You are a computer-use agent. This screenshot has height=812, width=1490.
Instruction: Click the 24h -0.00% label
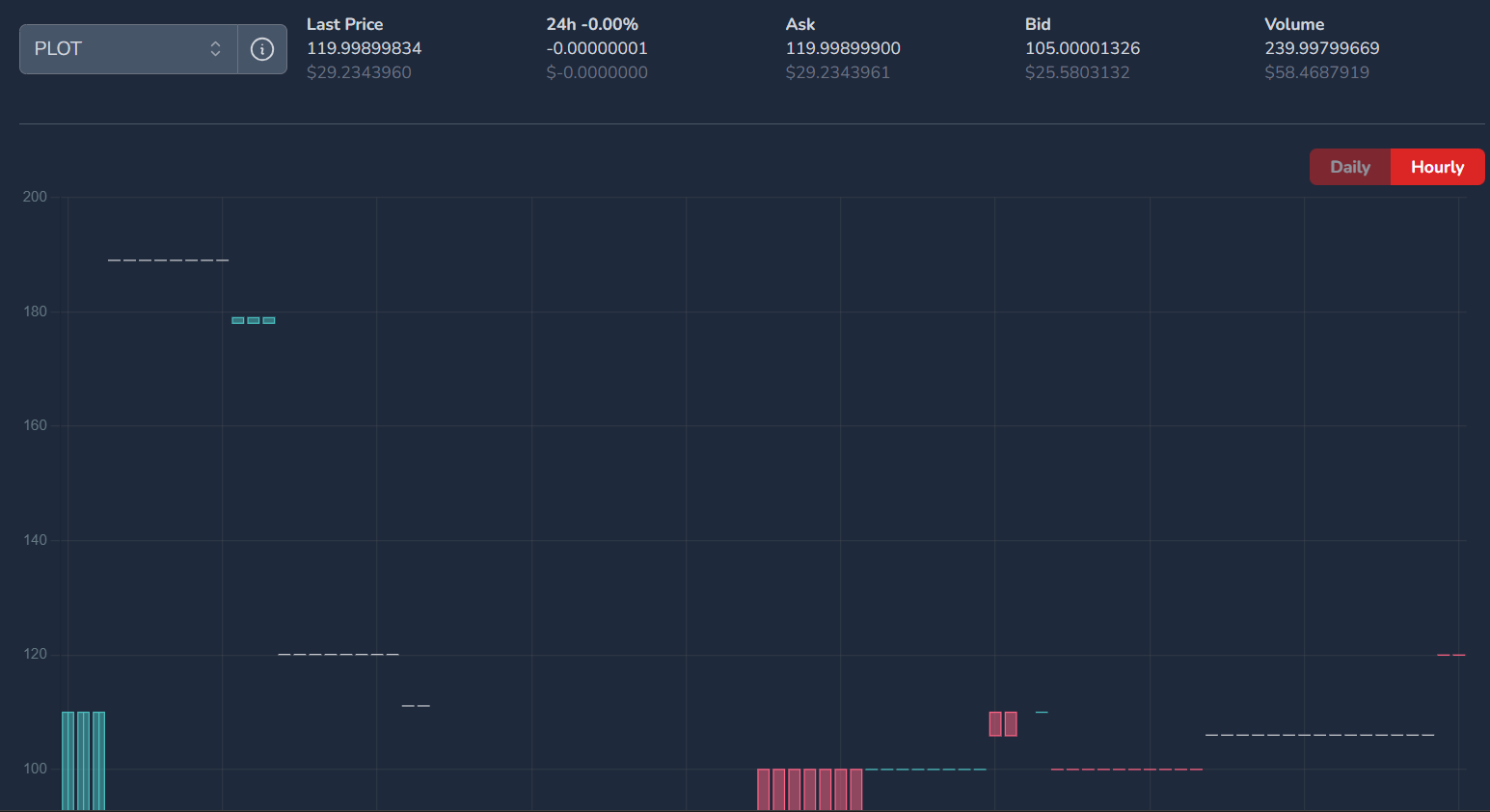pos(592,24)
